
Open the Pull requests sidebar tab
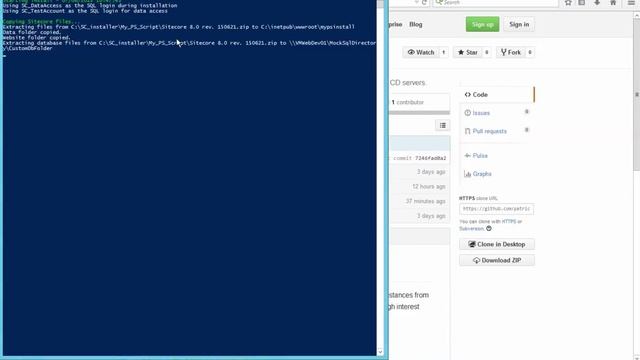(x=496, y=131)
